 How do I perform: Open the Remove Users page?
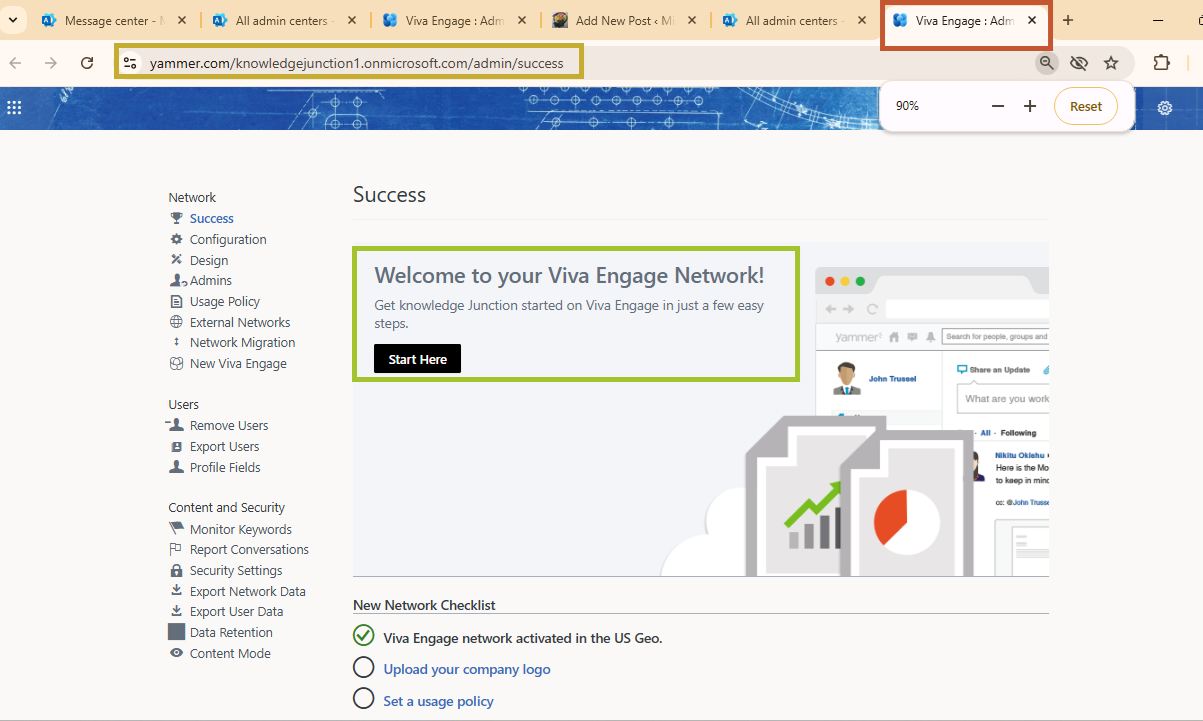click(x=229, y=425)
